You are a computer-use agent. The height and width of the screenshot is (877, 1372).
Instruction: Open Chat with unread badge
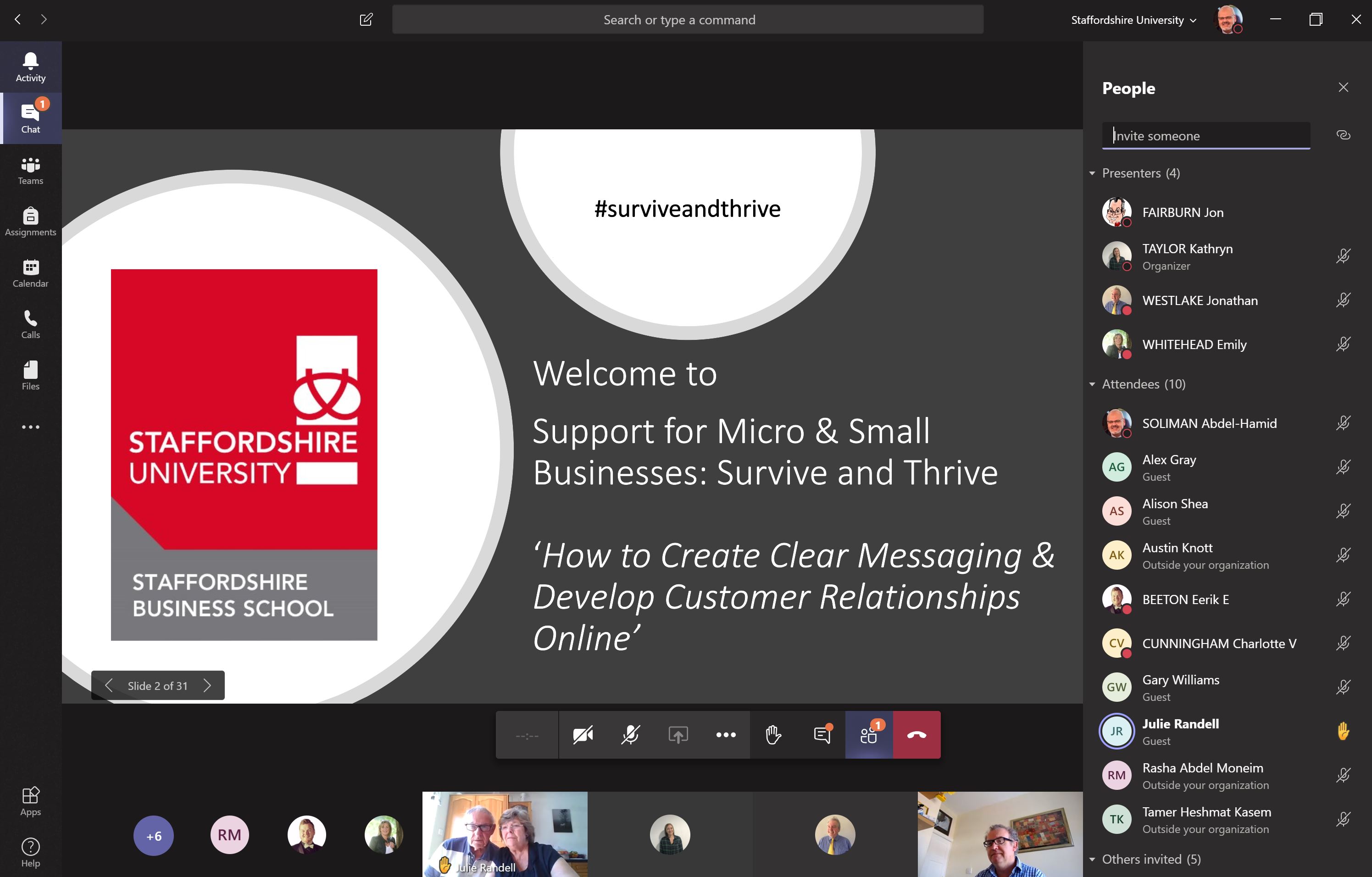[31, 118]
